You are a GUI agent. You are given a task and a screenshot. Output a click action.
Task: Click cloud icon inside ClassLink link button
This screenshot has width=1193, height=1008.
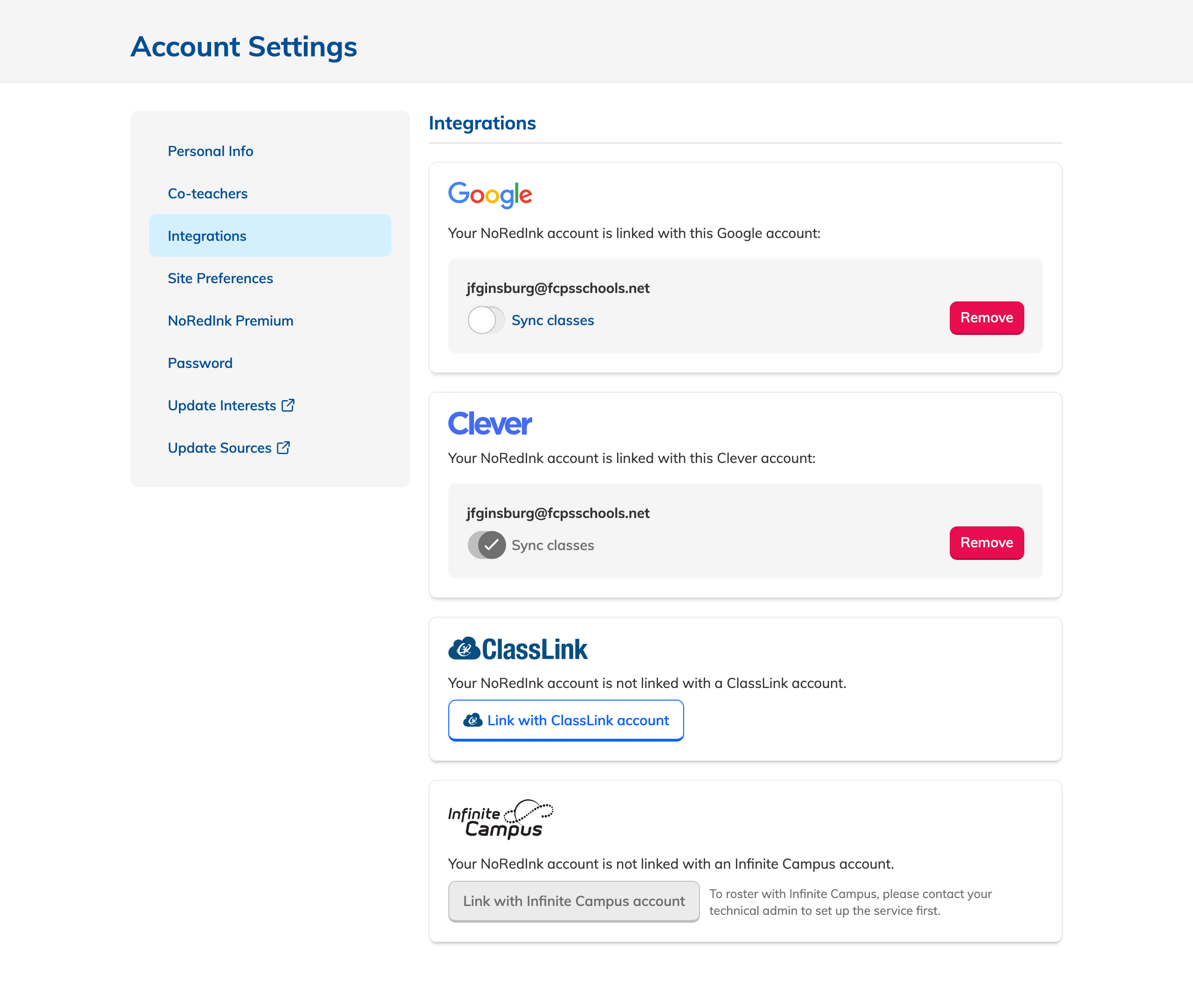click(472, 720)
